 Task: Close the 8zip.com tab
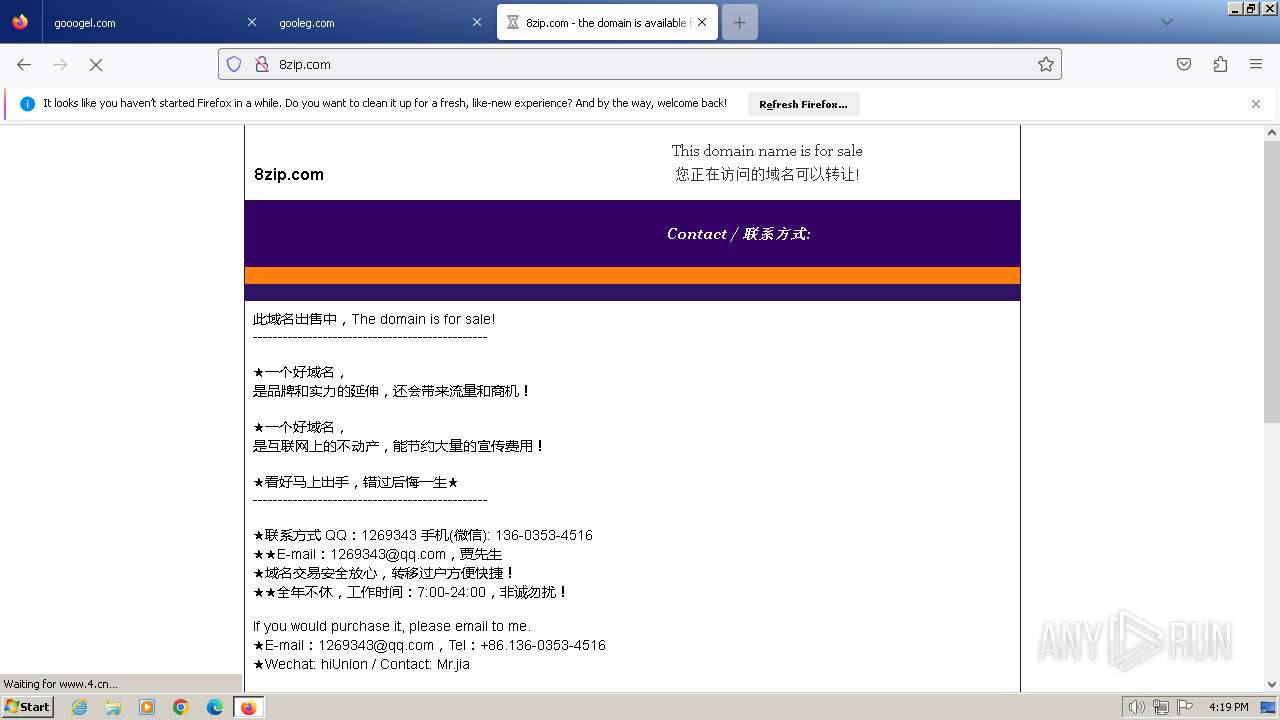(702, 22)
